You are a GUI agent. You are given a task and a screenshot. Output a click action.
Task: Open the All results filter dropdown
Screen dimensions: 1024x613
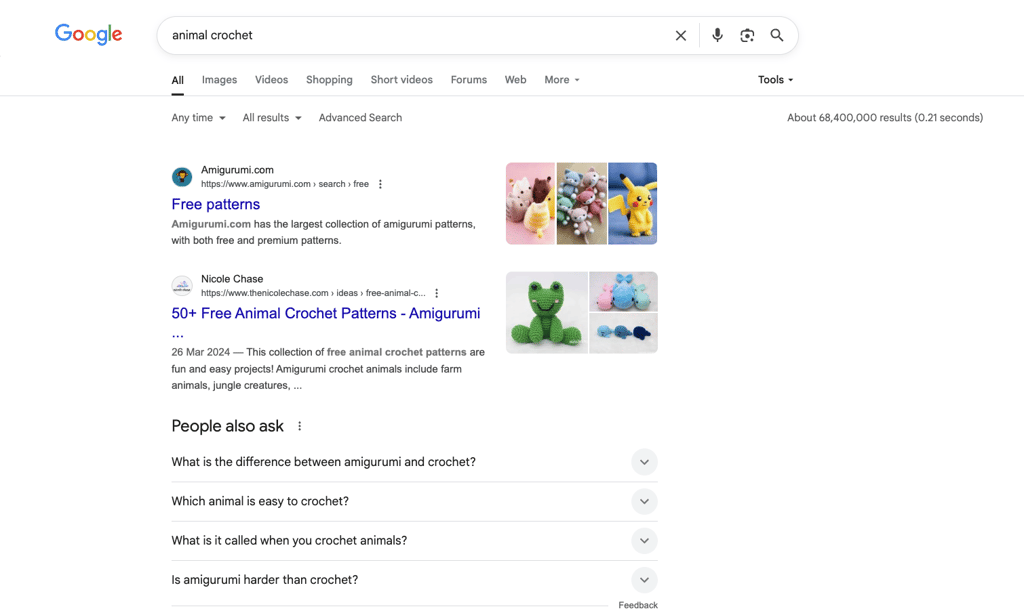[272, 118]
